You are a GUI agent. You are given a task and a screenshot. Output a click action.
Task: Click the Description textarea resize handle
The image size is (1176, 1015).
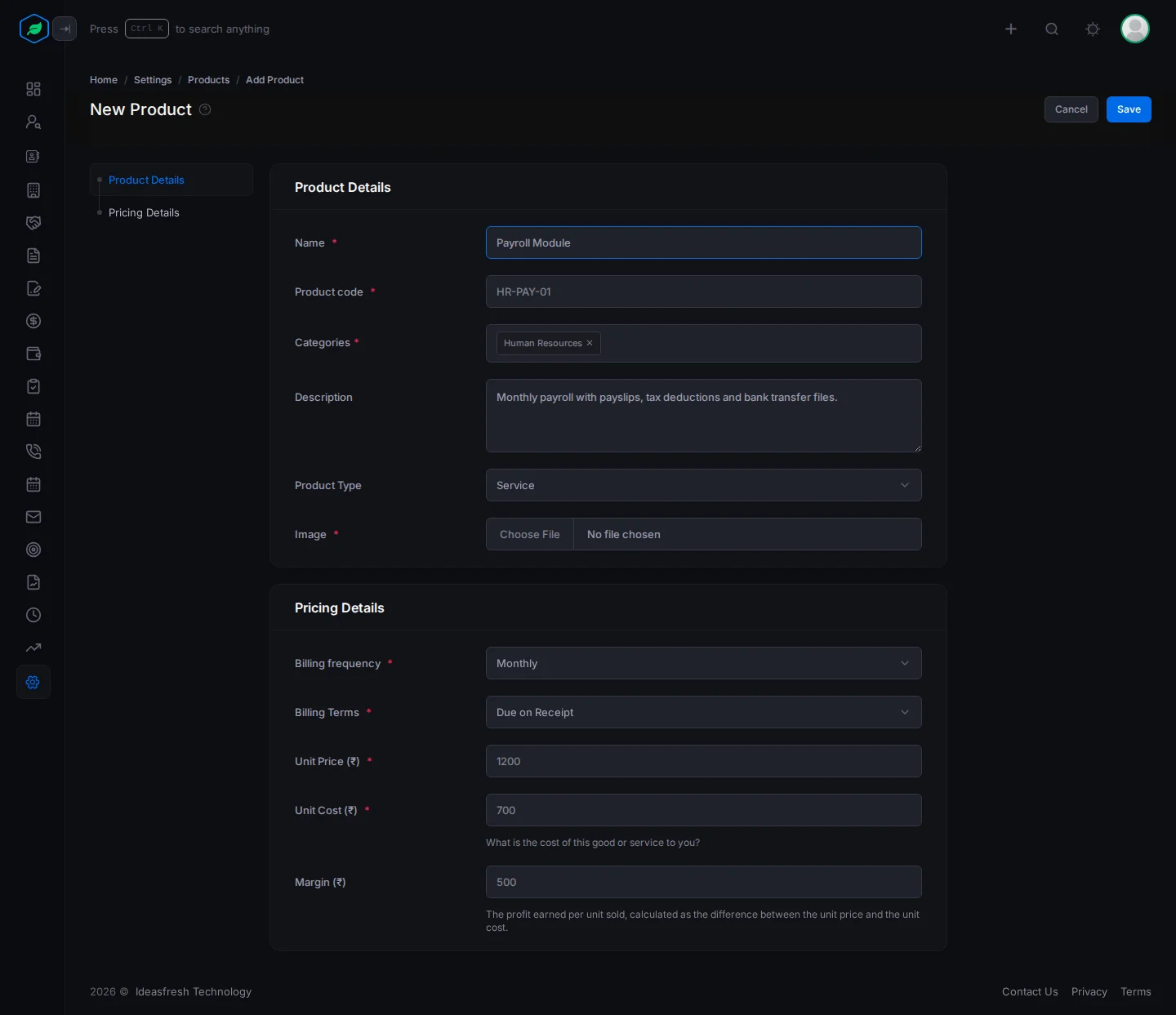pyautogui.click(x=917, y=447)
